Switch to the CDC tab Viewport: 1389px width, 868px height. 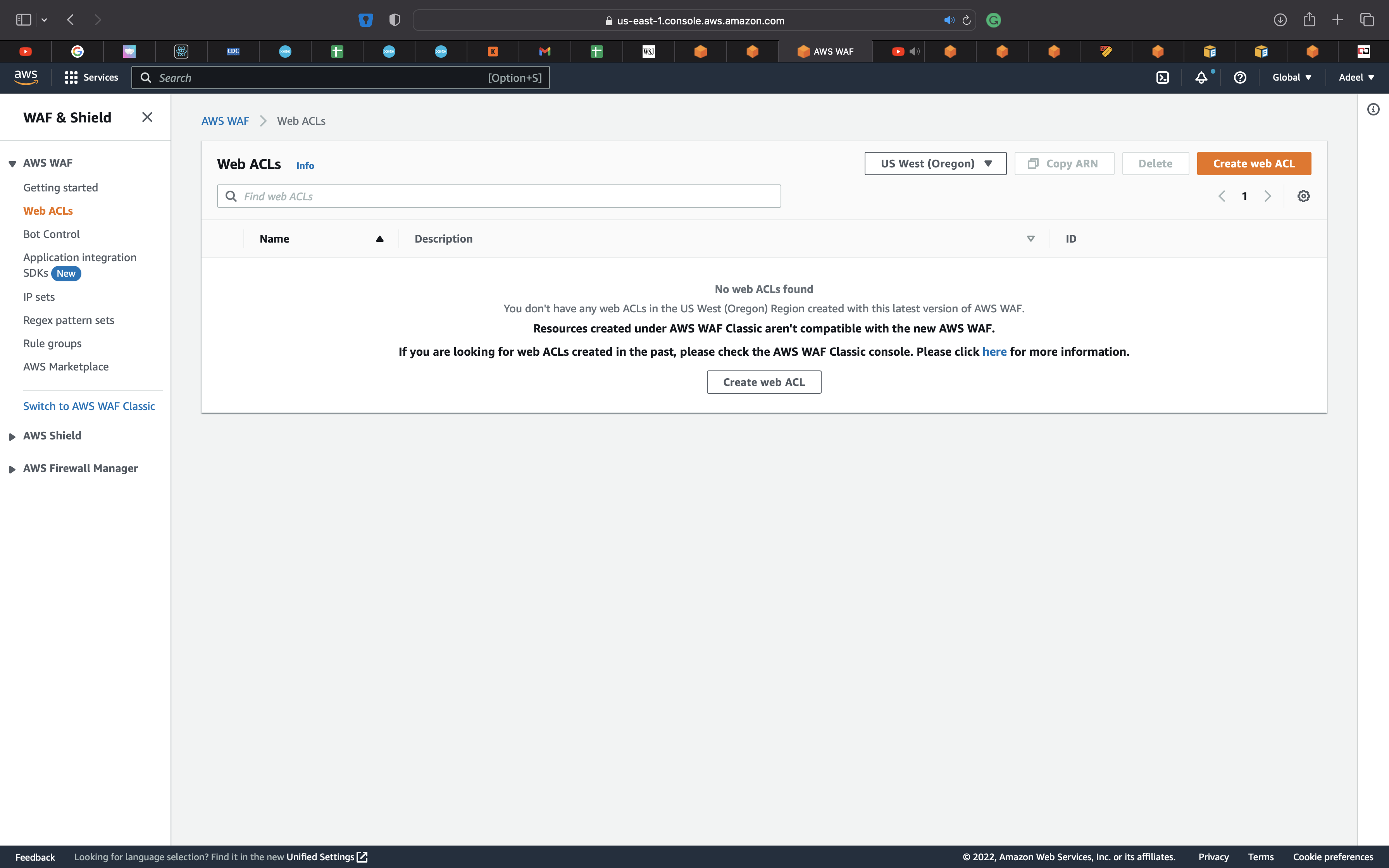point(233,52)
